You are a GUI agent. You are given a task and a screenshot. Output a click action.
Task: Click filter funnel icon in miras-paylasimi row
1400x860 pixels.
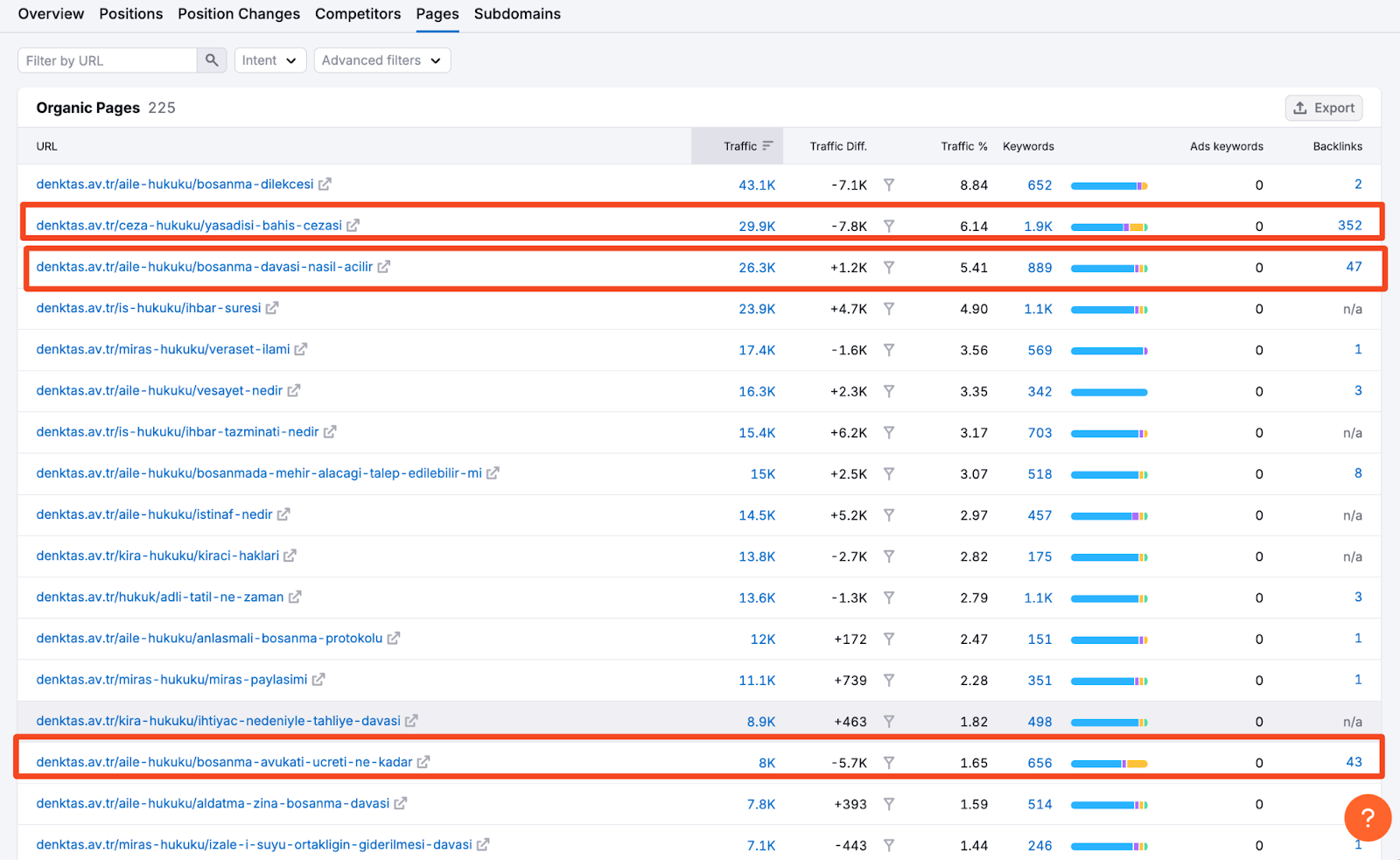pos(889,680)
